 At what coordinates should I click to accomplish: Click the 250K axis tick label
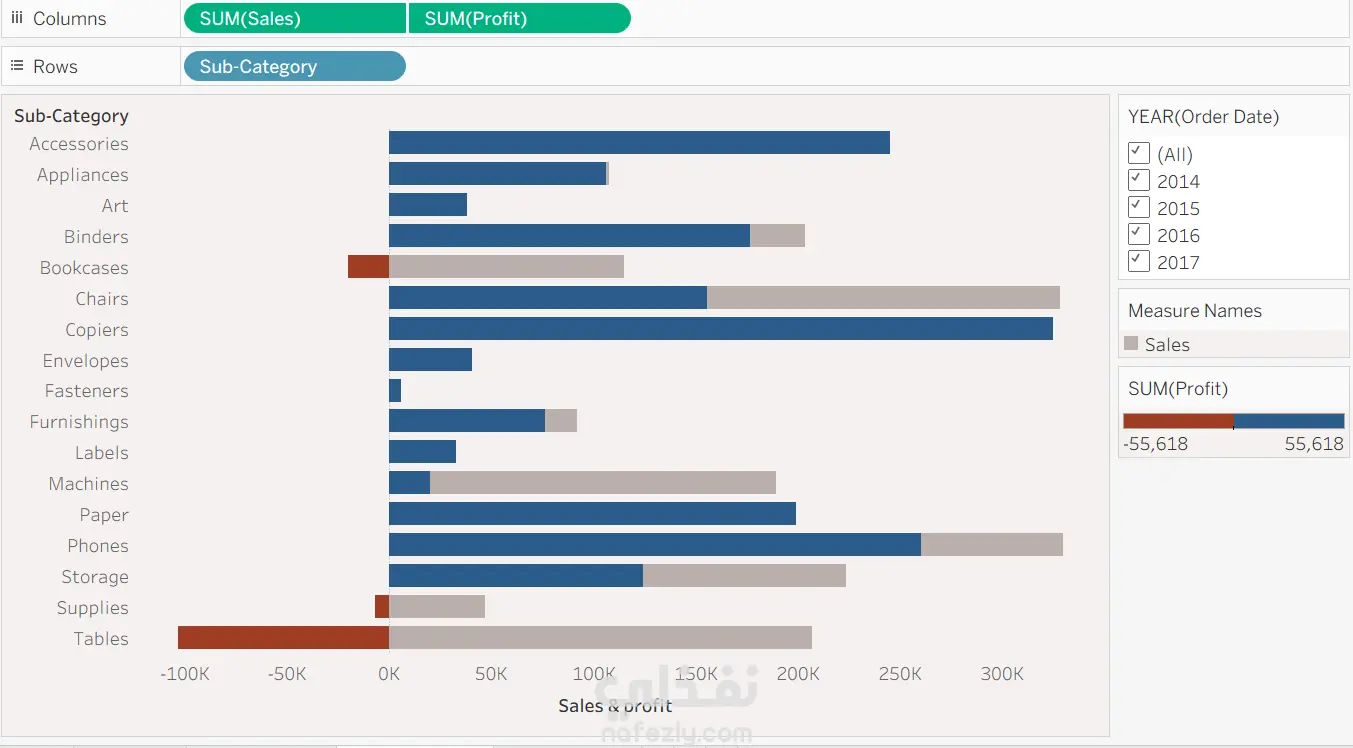[900, 674]
